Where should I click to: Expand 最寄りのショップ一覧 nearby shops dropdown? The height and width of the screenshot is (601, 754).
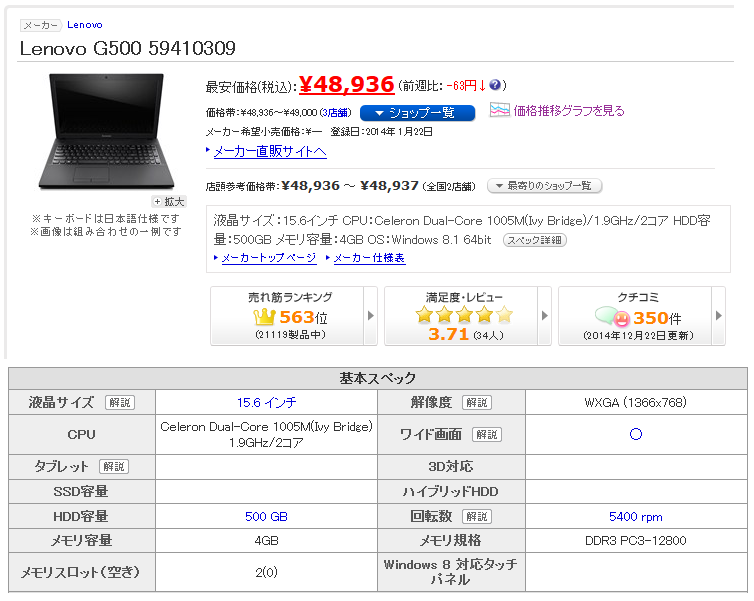[x=544, y=186]
